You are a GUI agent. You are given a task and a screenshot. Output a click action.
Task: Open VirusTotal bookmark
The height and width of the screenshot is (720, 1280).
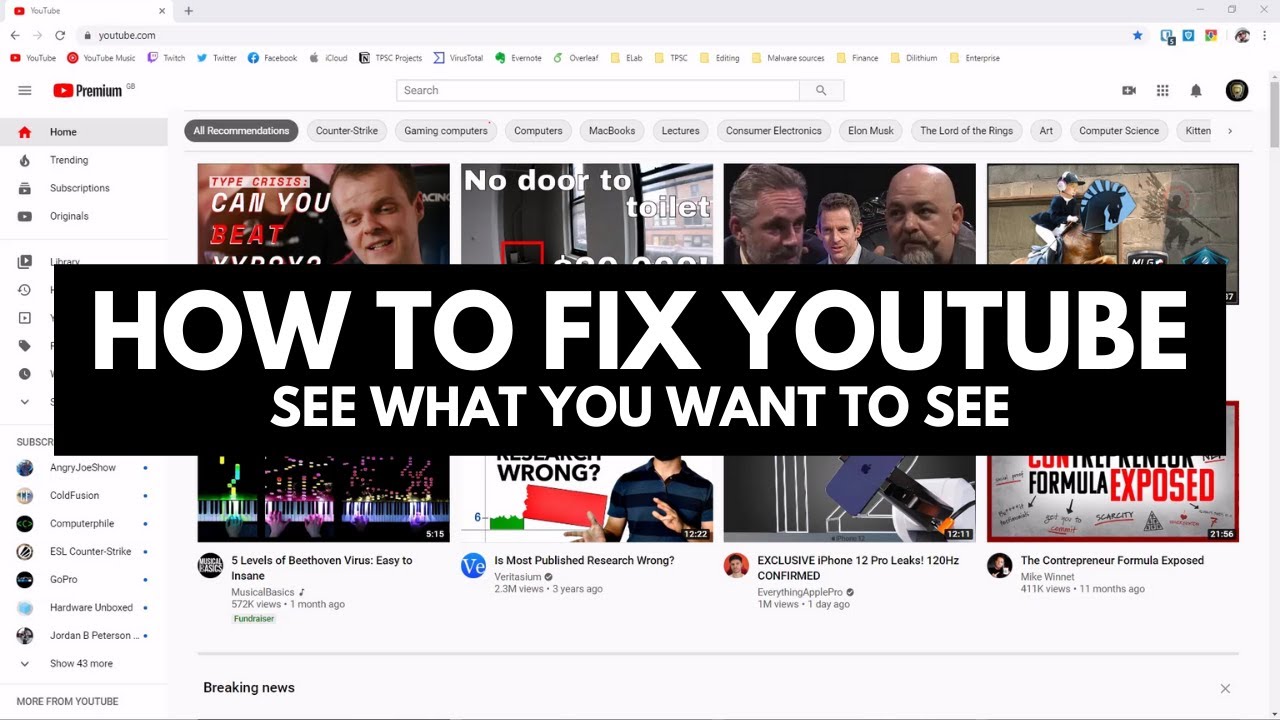tap(458, 58)
